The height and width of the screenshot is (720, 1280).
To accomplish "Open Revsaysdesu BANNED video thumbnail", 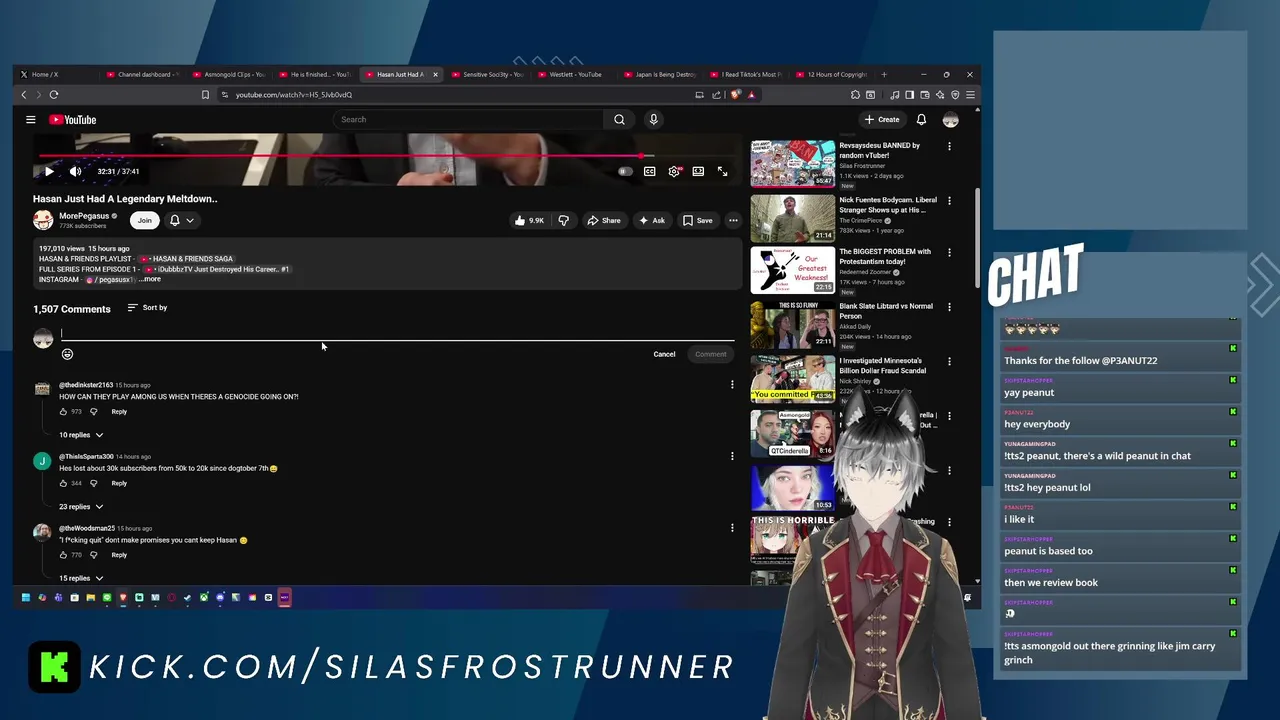I will 793,164.
